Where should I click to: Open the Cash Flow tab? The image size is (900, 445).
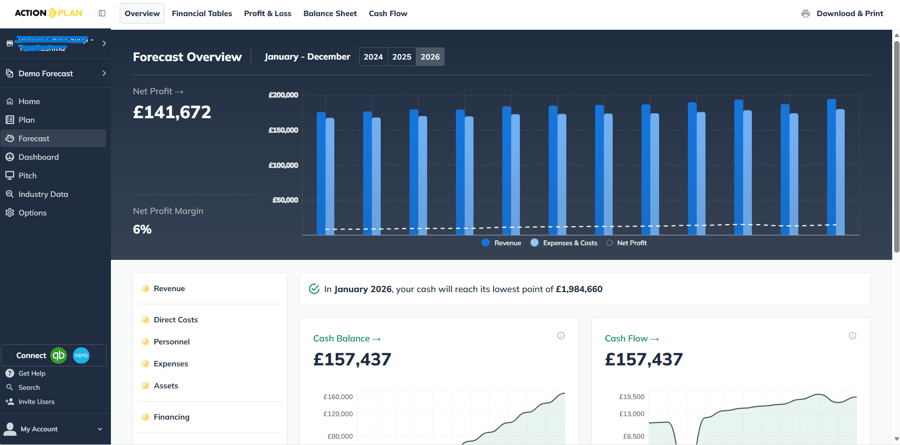(x=388, y=13)
